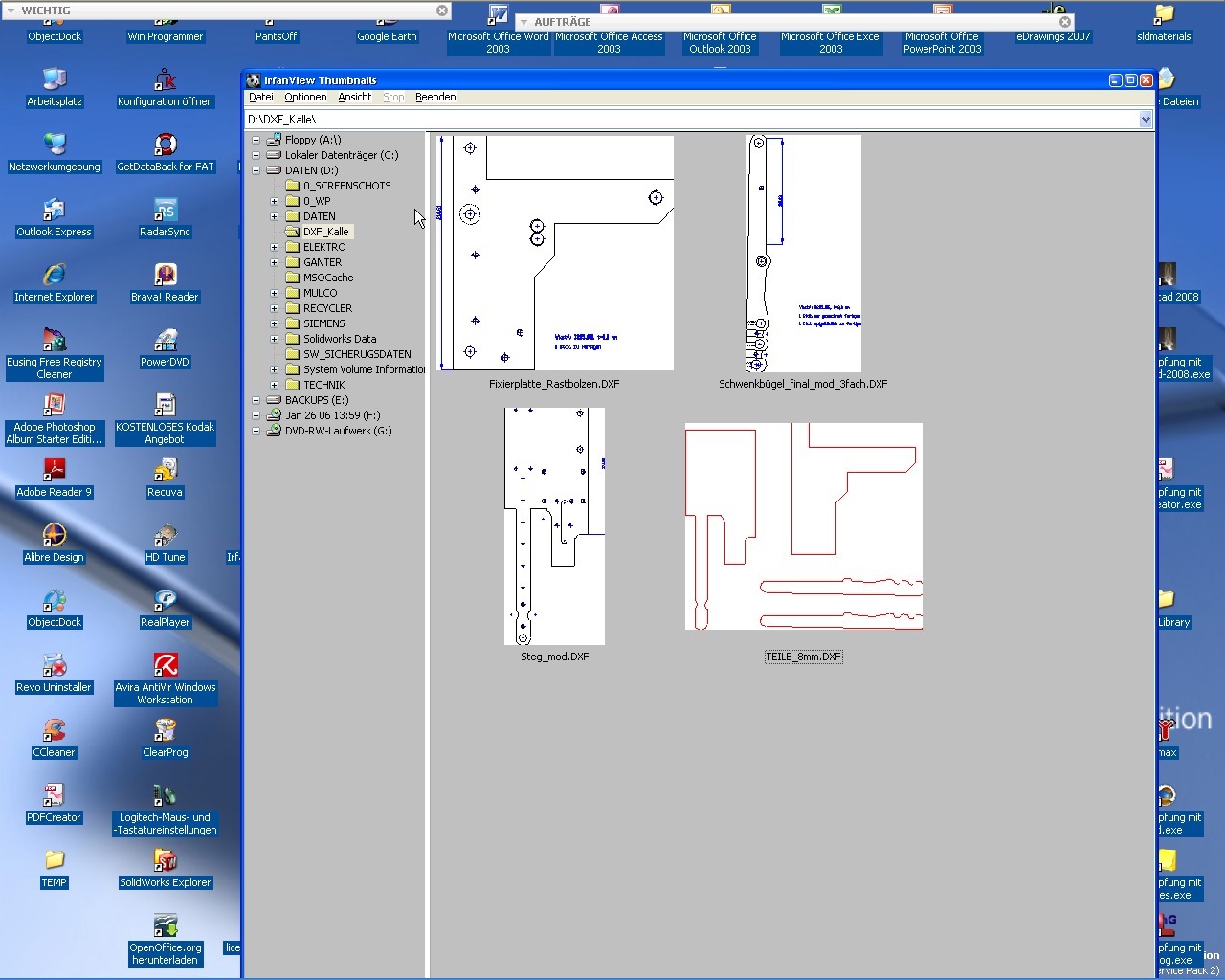Click the Internet Explorer desktop icon
This screenshot has height=980, width=1225.
pyautogui.click(x=55, y=276)
